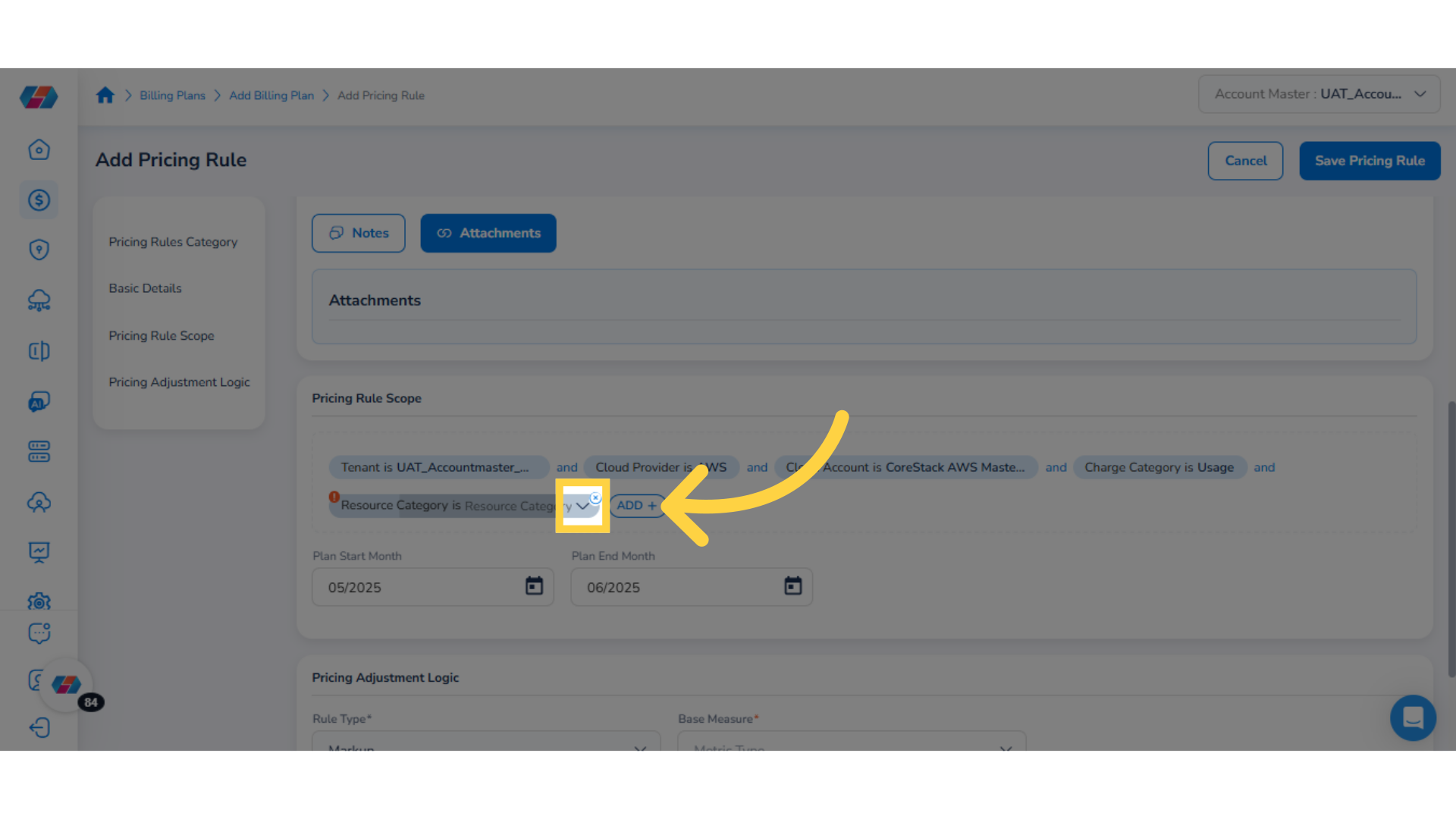Open the security shield sidebar icon
The height and width of the screenshot is (819, 1456).
[39, 249]
